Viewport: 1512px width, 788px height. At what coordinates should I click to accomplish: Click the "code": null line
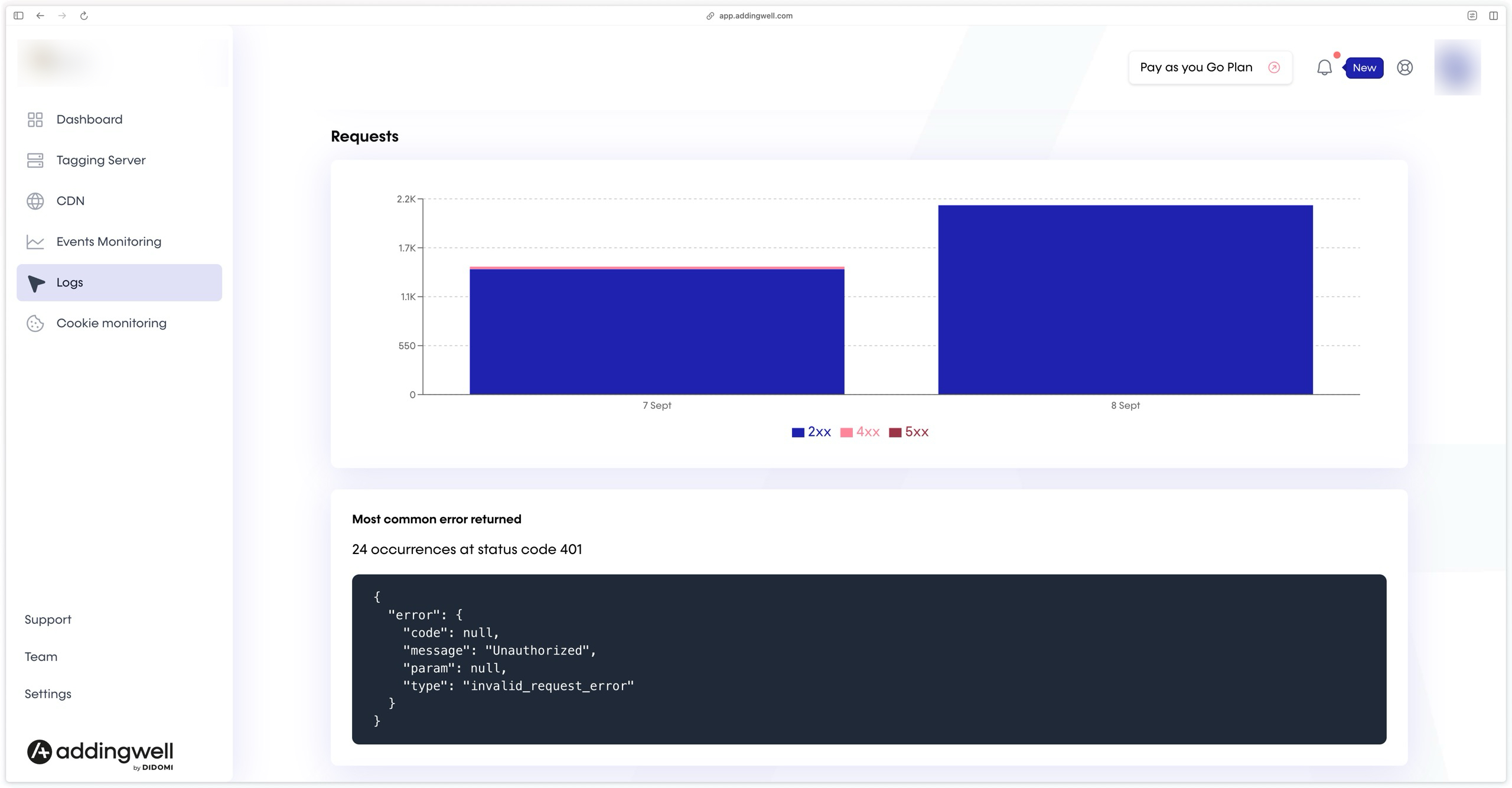coord(451,633)
